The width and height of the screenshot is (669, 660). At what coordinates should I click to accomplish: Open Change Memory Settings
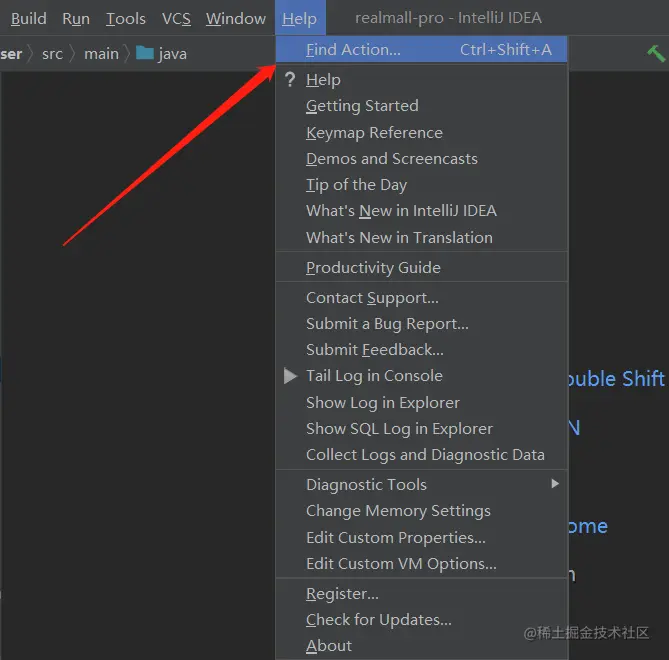click(422, 511)
